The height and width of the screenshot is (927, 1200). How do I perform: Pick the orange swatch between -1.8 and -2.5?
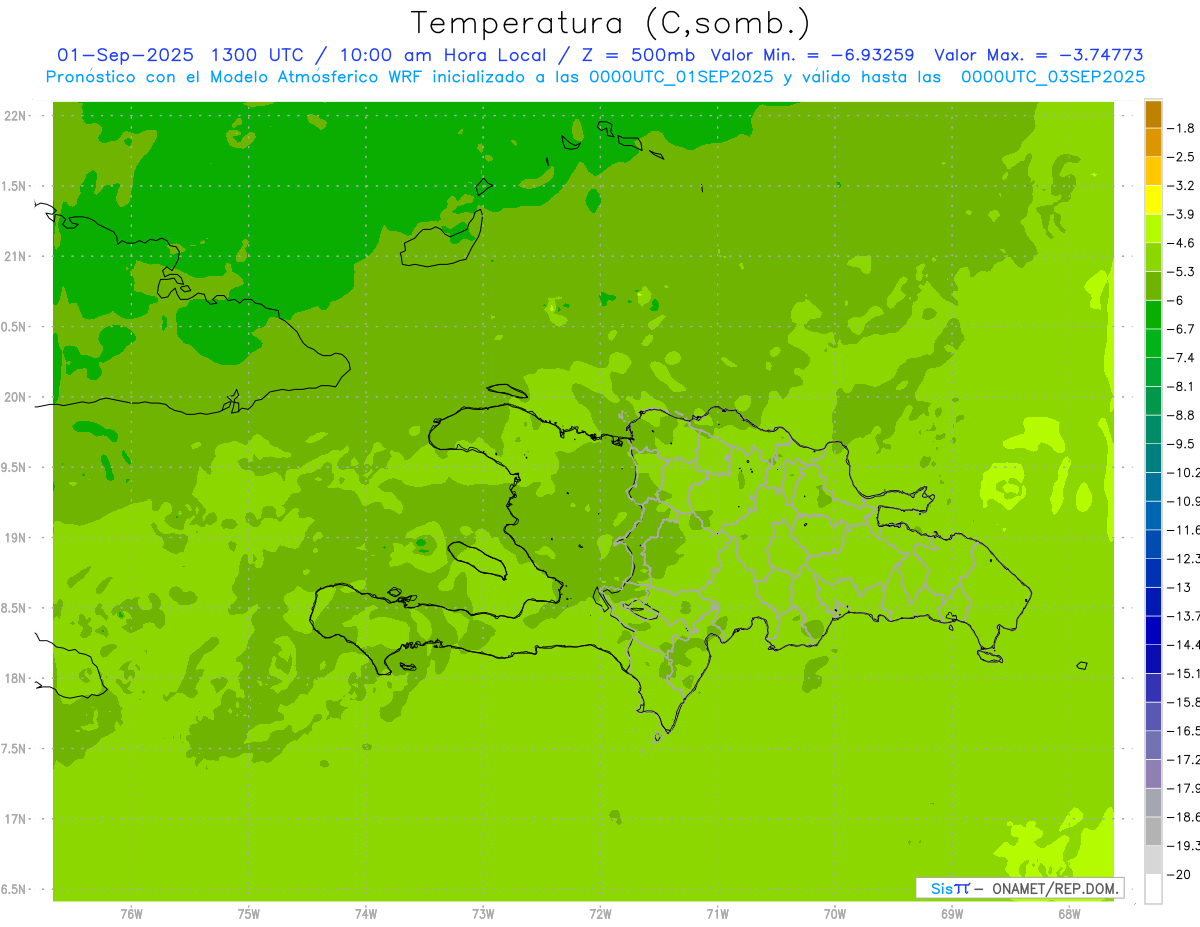[x=1153, y=143]
